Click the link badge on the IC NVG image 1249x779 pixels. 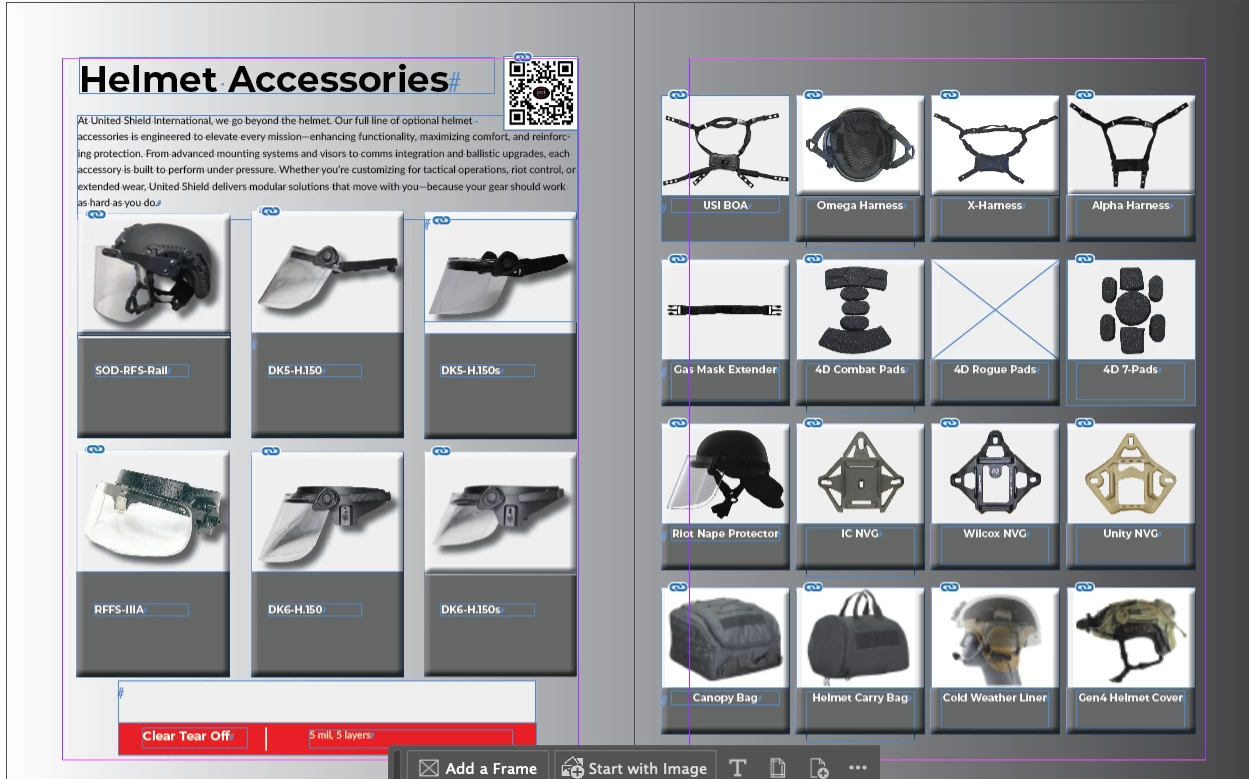click(x=814, y=423)
